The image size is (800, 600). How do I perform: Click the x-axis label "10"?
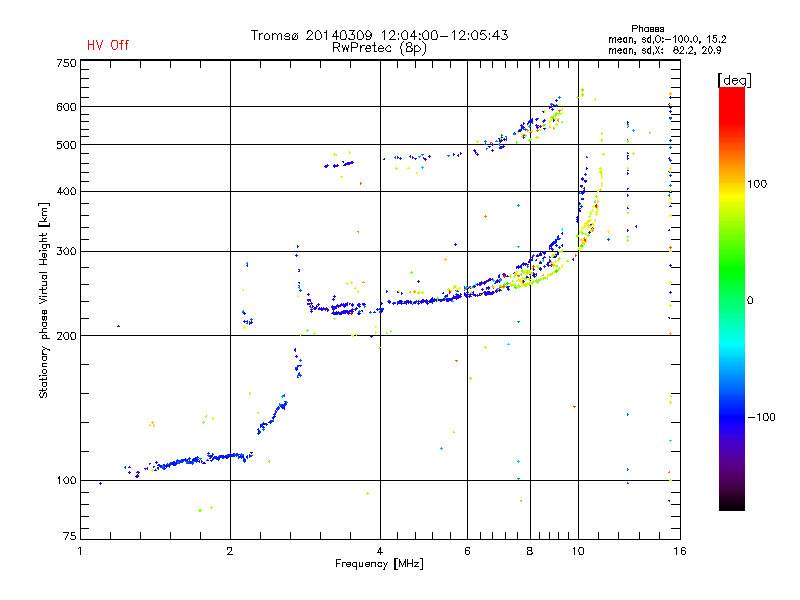coord(578,551)
